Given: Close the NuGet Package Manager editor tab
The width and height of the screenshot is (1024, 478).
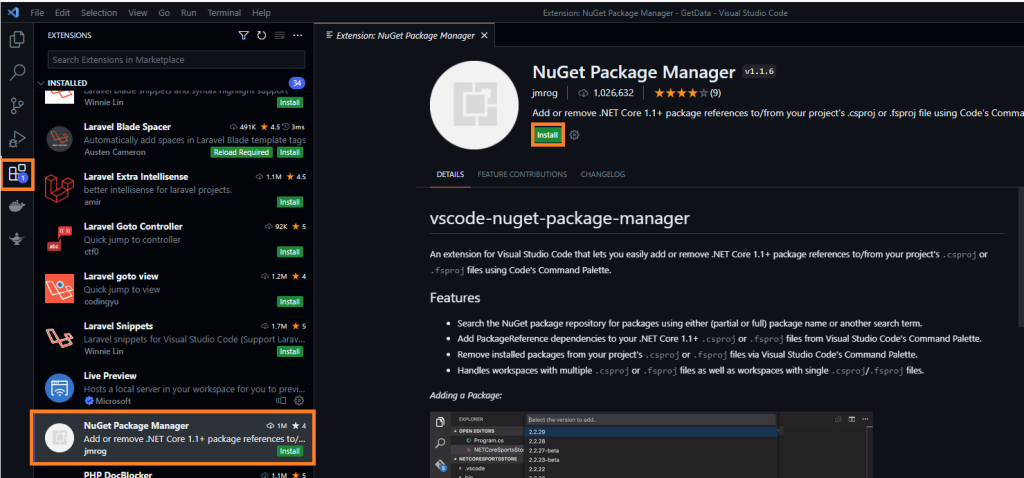Looking at the screenshot, I should [484, 36].
